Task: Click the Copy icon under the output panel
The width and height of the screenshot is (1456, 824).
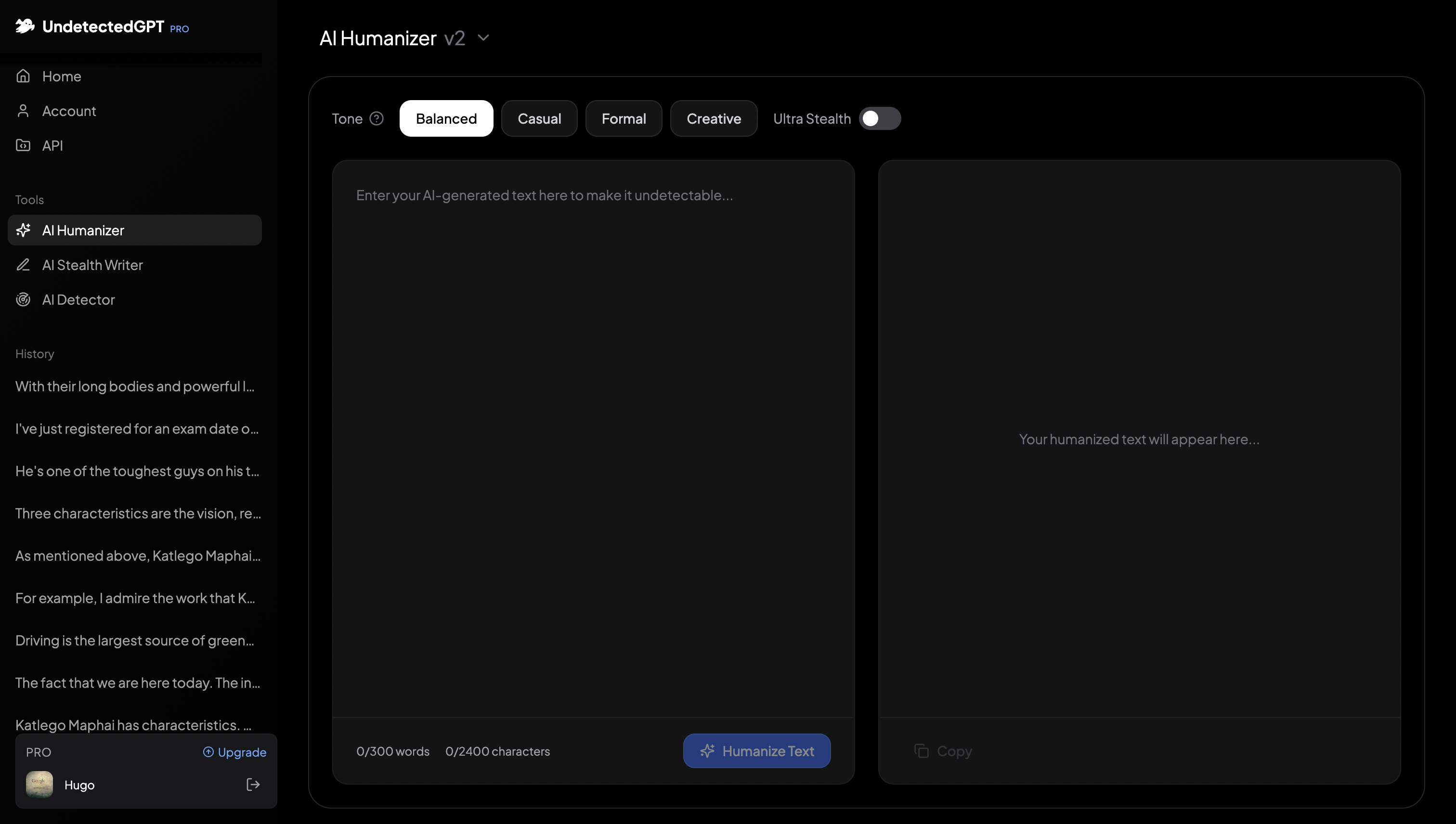Action: [922, 750]
